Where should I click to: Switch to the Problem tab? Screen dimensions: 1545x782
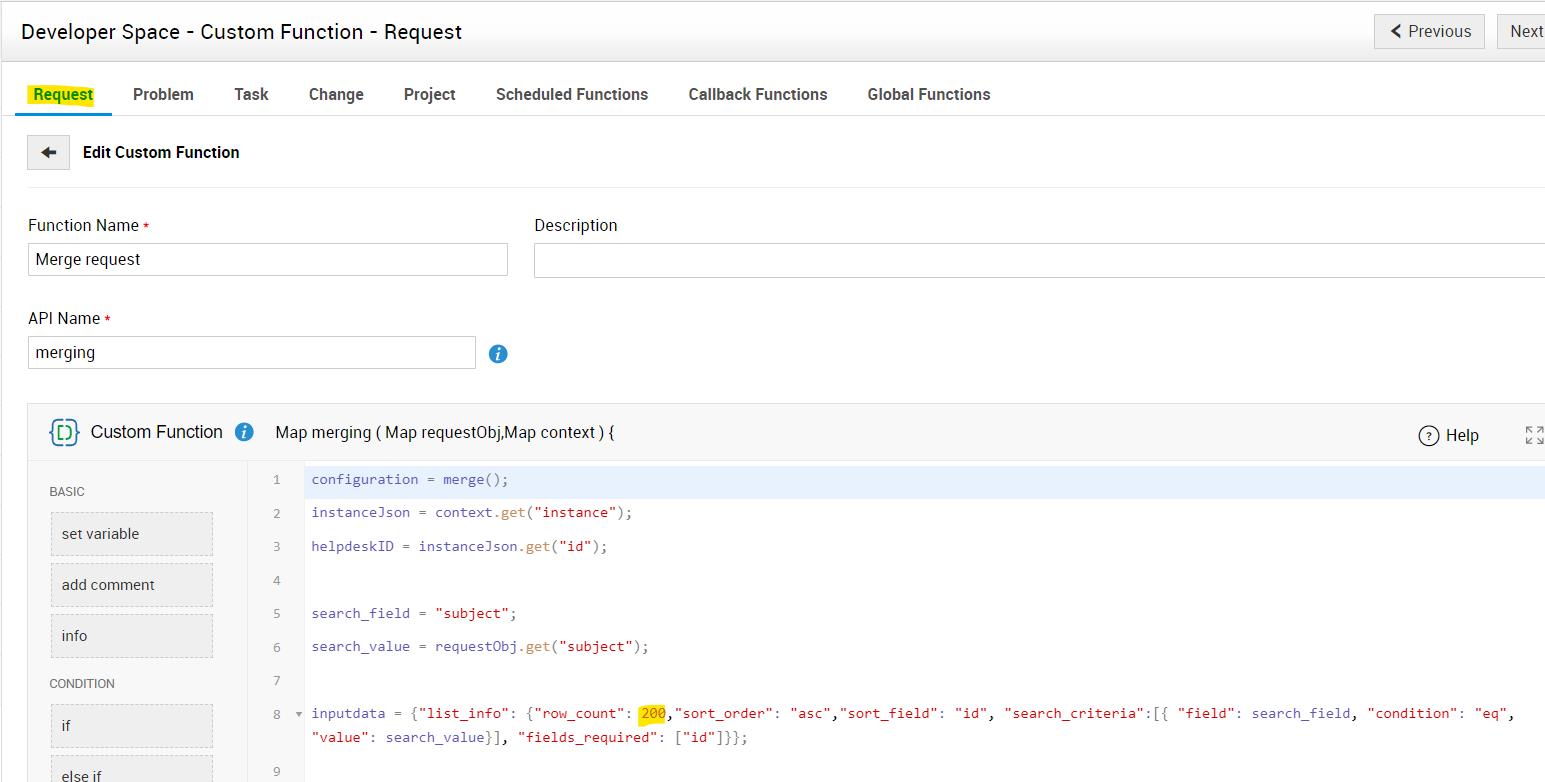coord(163,95)
